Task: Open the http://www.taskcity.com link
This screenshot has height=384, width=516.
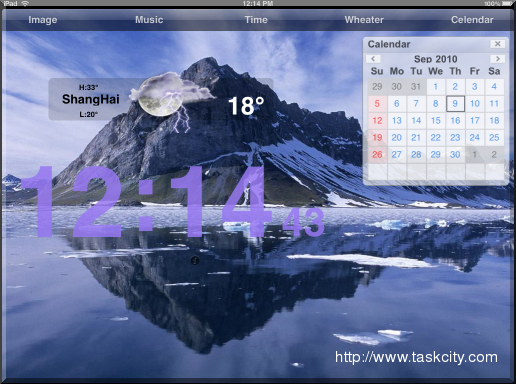Action: (x=416, y=357)
